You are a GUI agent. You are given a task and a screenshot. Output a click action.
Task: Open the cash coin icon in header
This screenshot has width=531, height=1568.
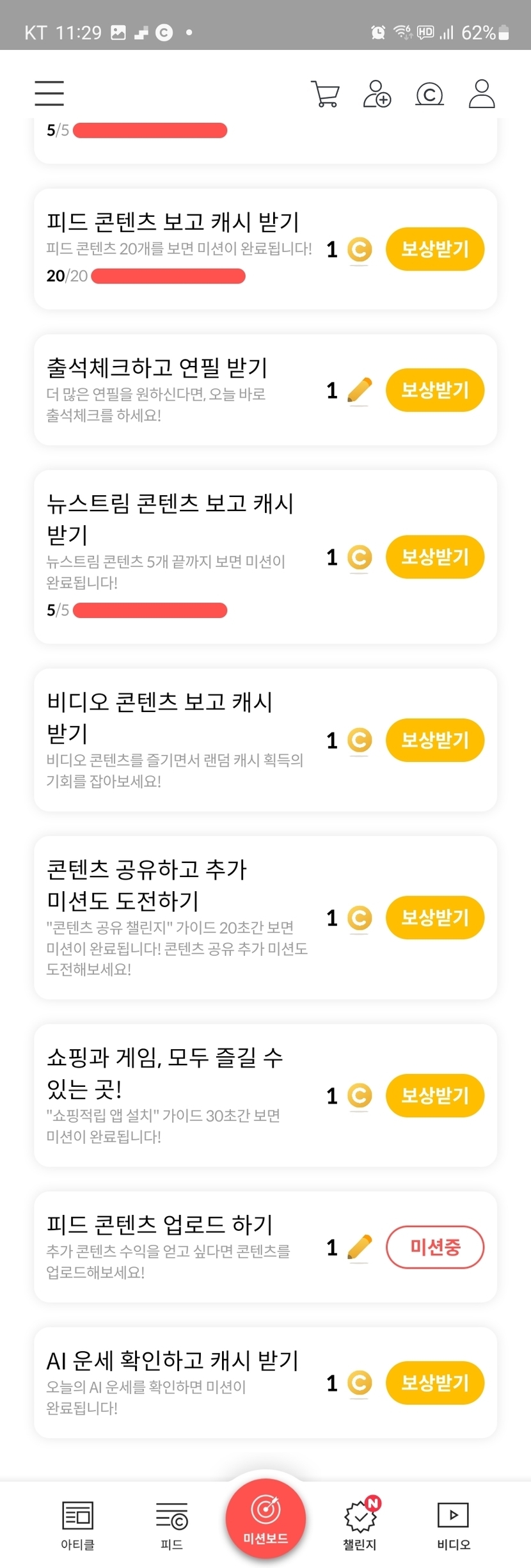[429, 94]
